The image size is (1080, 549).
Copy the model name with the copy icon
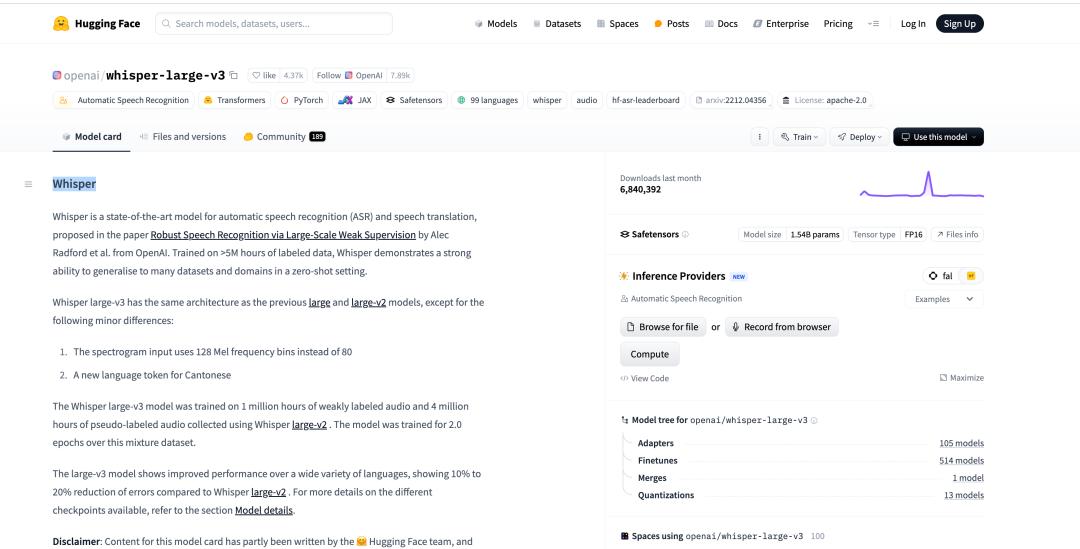[234, 75]
